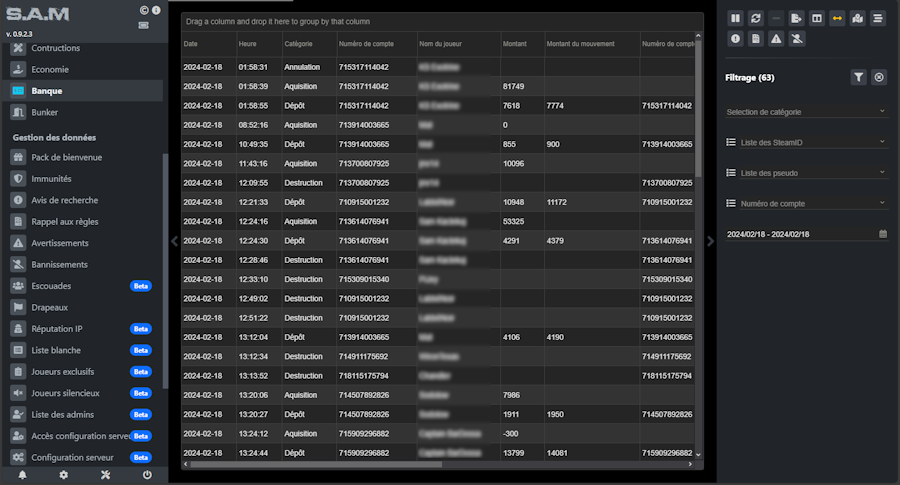The height and width of the screenshot is (485, 900).
Task: Click the refresh arrows icon
Action: click(756, 18)
